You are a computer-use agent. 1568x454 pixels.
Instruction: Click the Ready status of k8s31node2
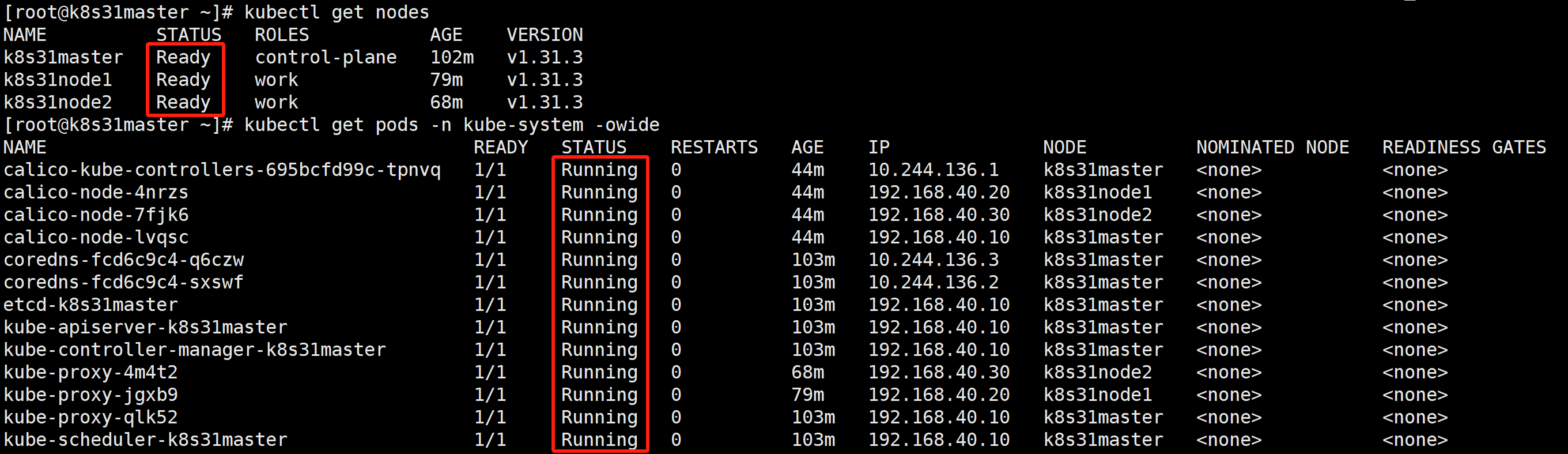tap(183, 102)
